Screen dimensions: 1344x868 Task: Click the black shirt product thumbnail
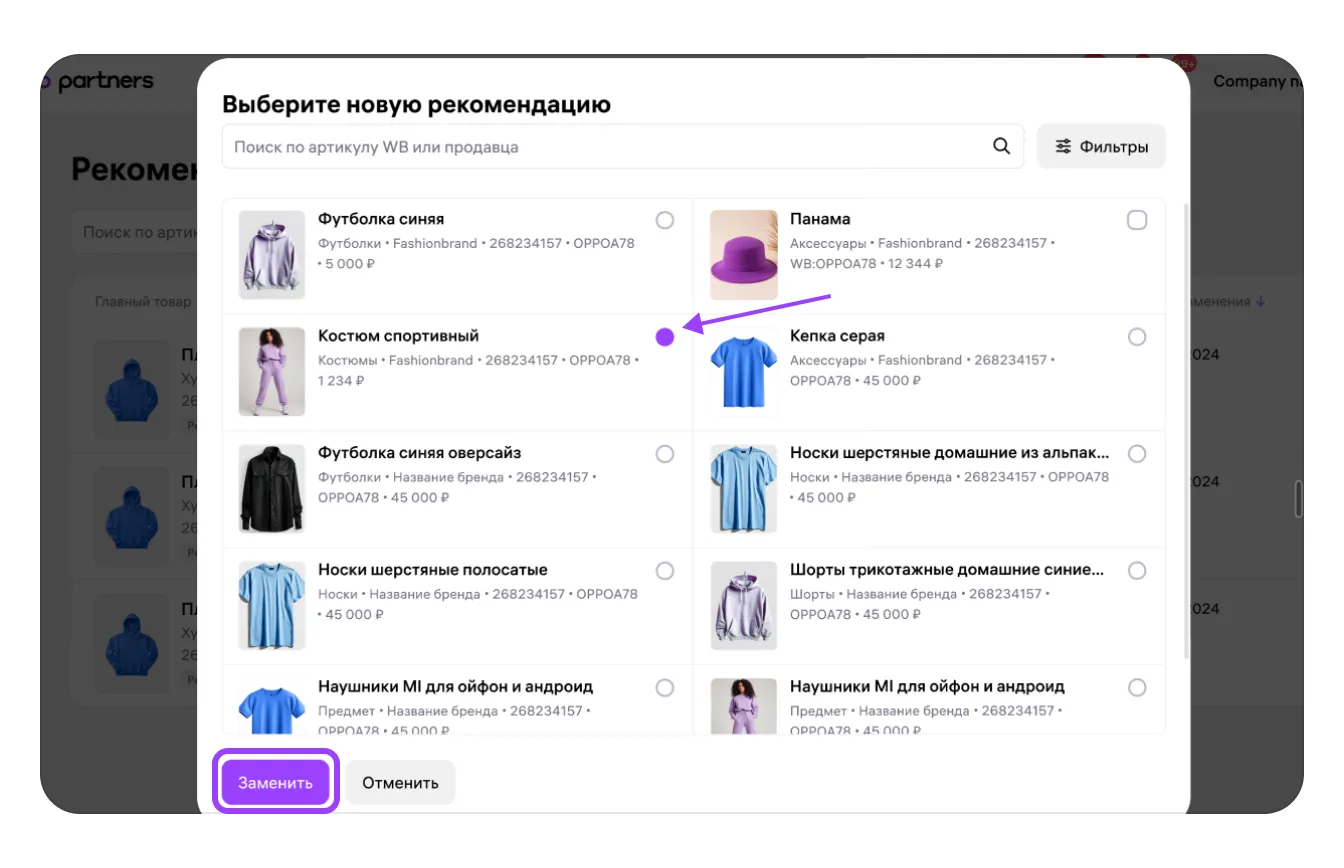point(272,488)
